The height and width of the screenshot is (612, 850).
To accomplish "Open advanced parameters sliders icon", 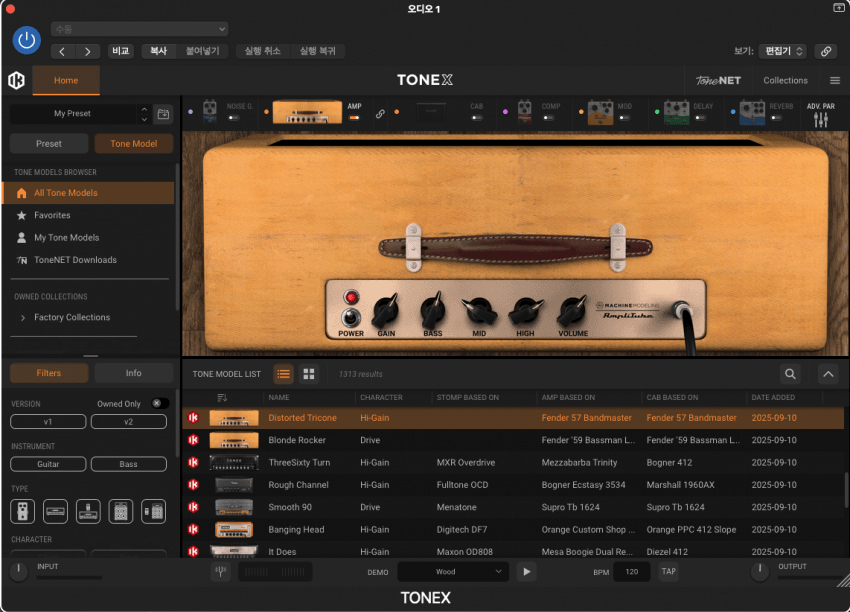I will tap(821, 119).
